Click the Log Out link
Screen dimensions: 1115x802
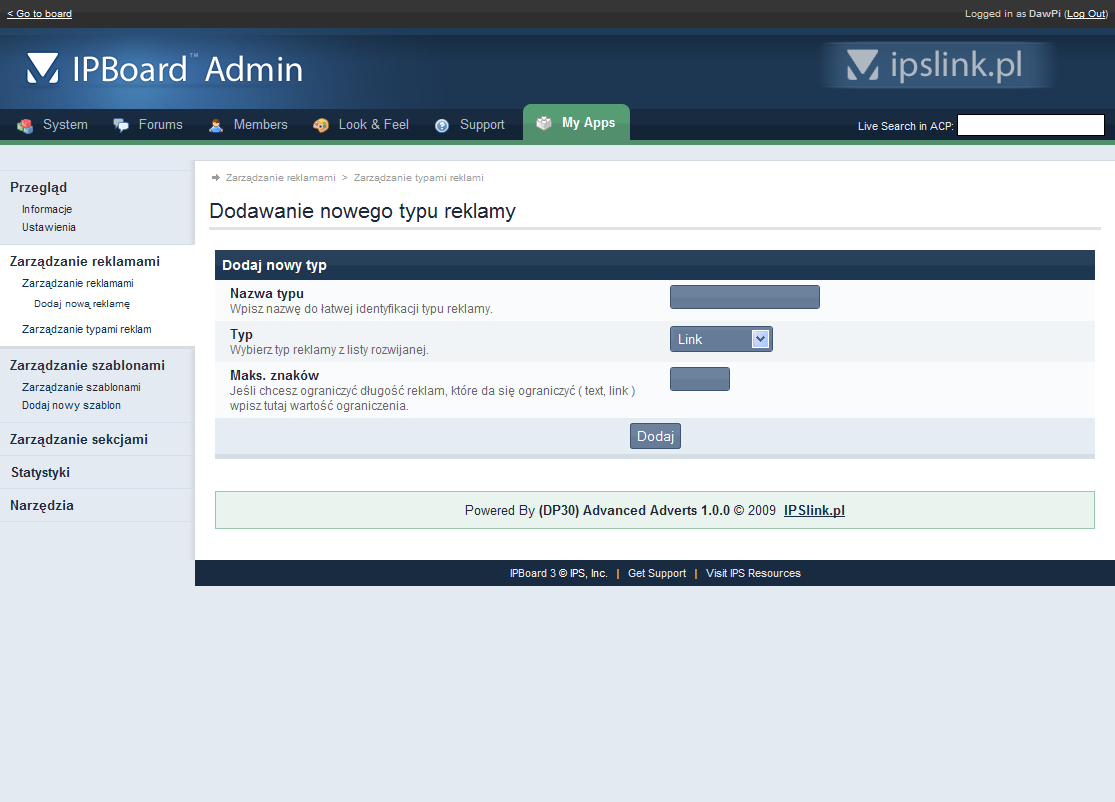[1085, 14]
